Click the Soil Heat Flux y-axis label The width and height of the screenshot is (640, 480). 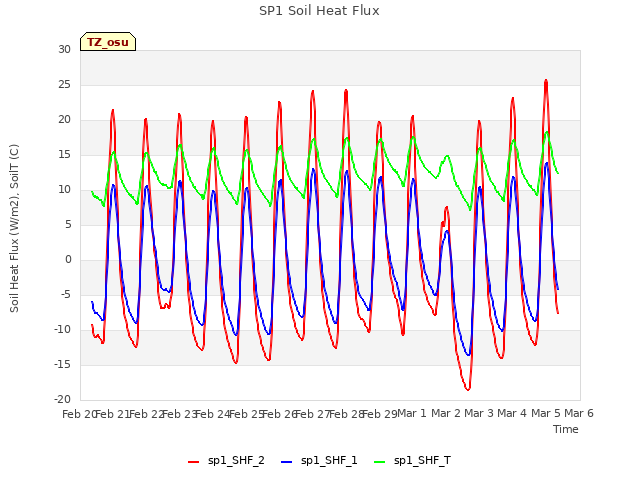point(14,228)
